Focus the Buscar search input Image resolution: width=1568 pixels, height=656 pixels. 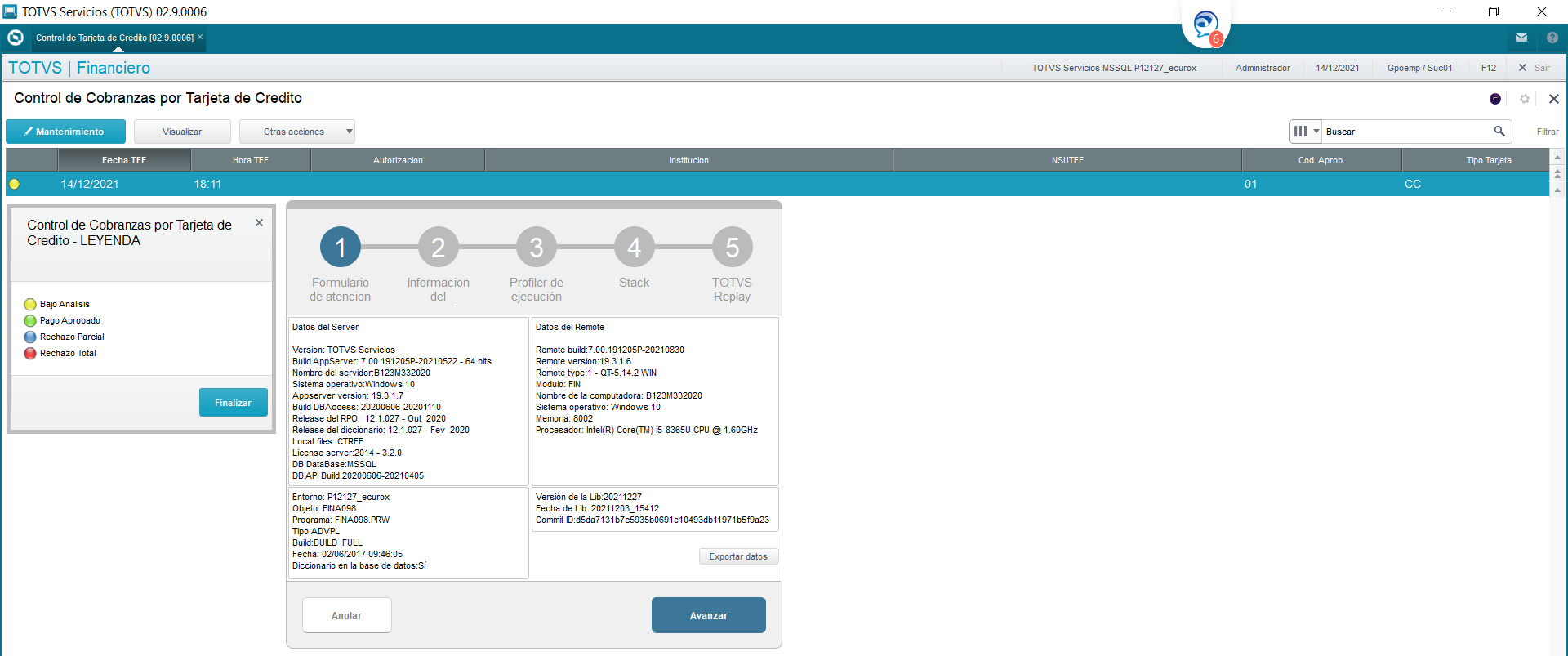click(1407, 132)
